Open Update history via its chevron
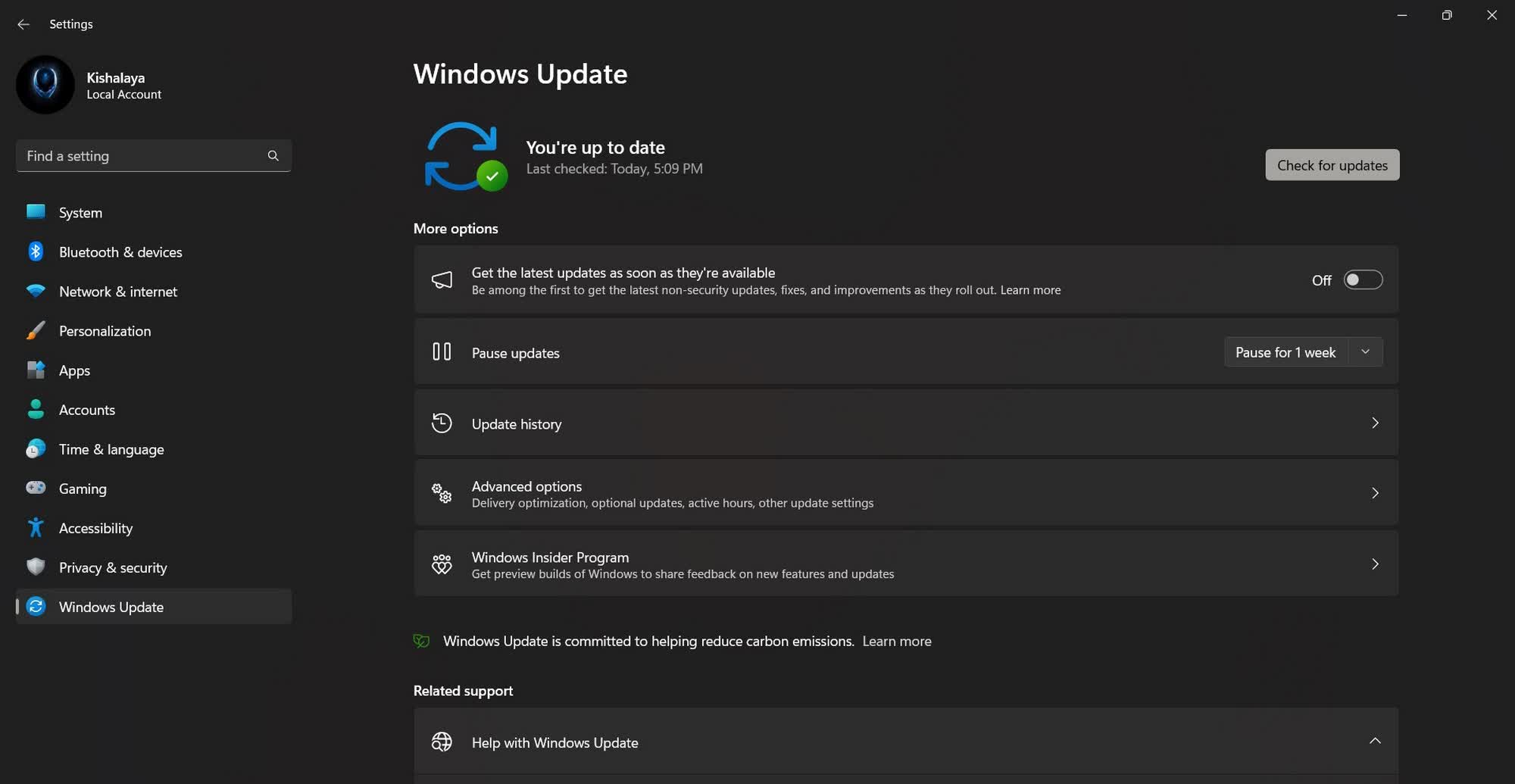This screenshot has width=1515, height=784. [1375, 423]
